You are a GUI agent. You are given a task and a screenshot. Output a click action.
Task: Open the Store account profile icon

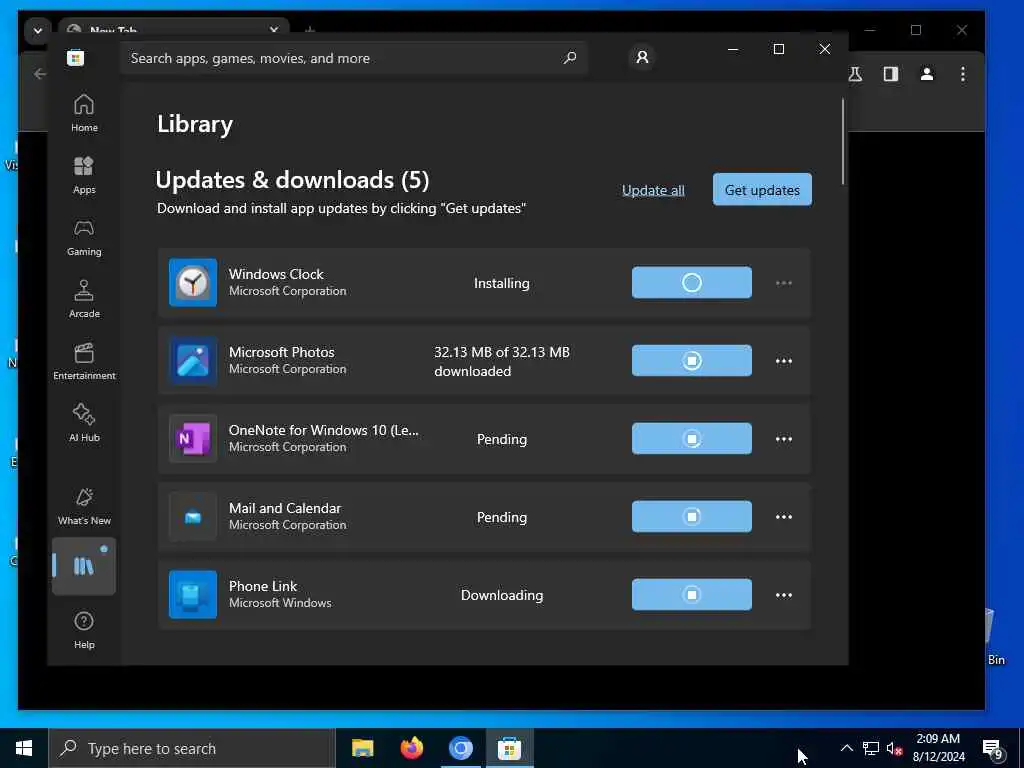642,57
